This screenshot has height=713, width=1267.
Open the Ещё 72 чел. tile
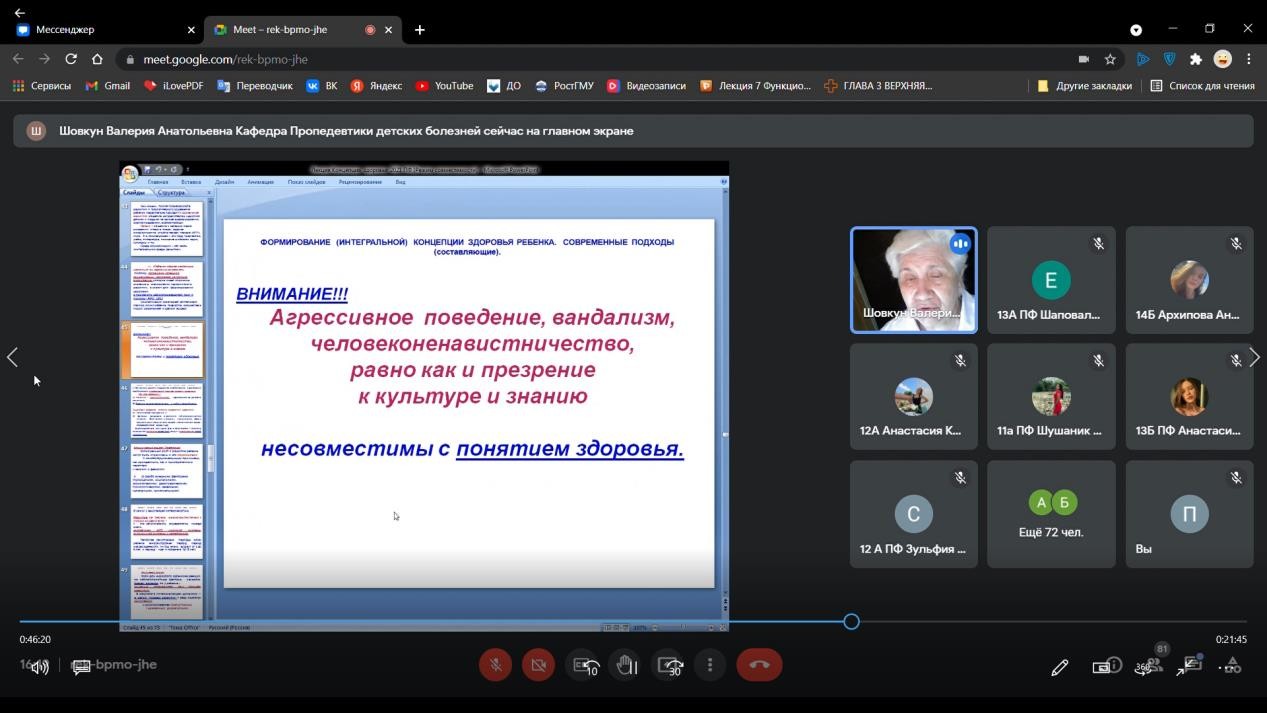click(1051, 514)
